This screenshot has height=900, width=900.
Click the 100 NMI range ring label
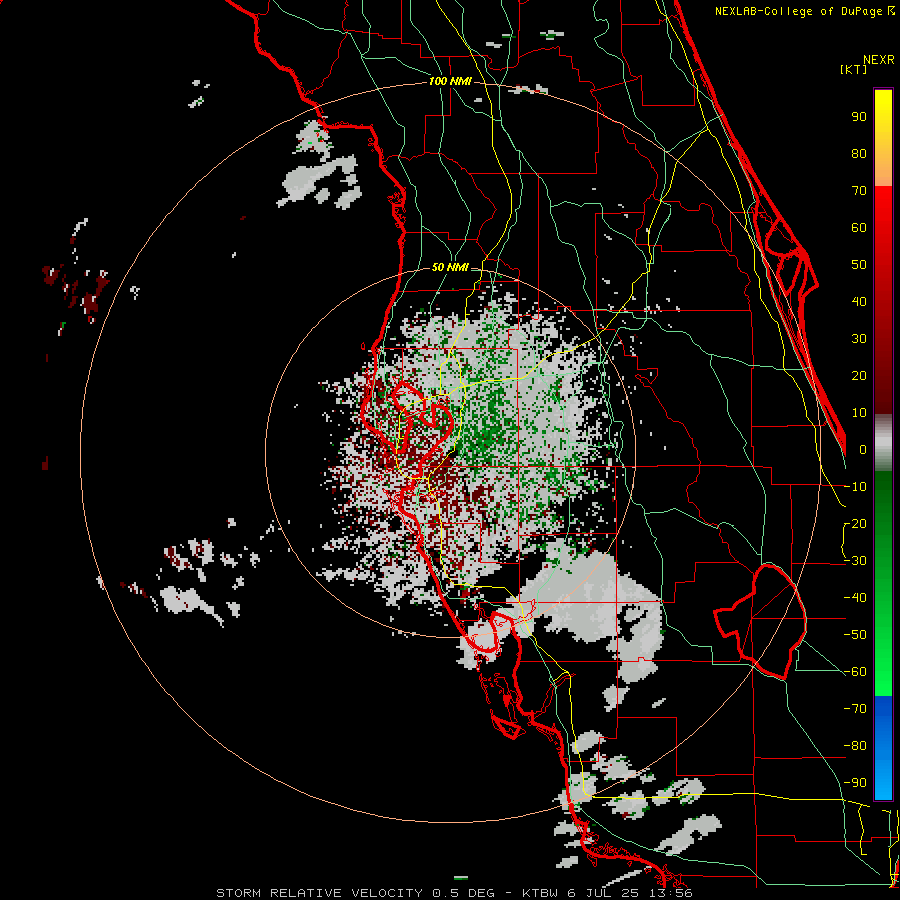point(450,81)
